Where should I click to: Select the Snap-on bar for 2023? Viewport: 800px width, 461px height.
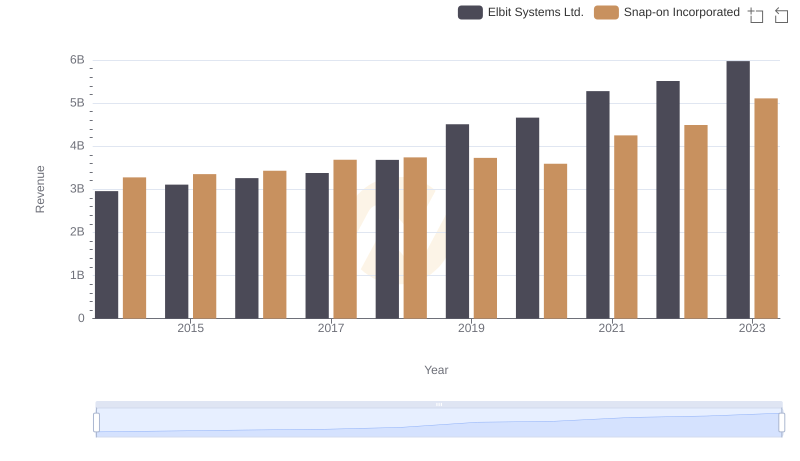tap(766, 209)
